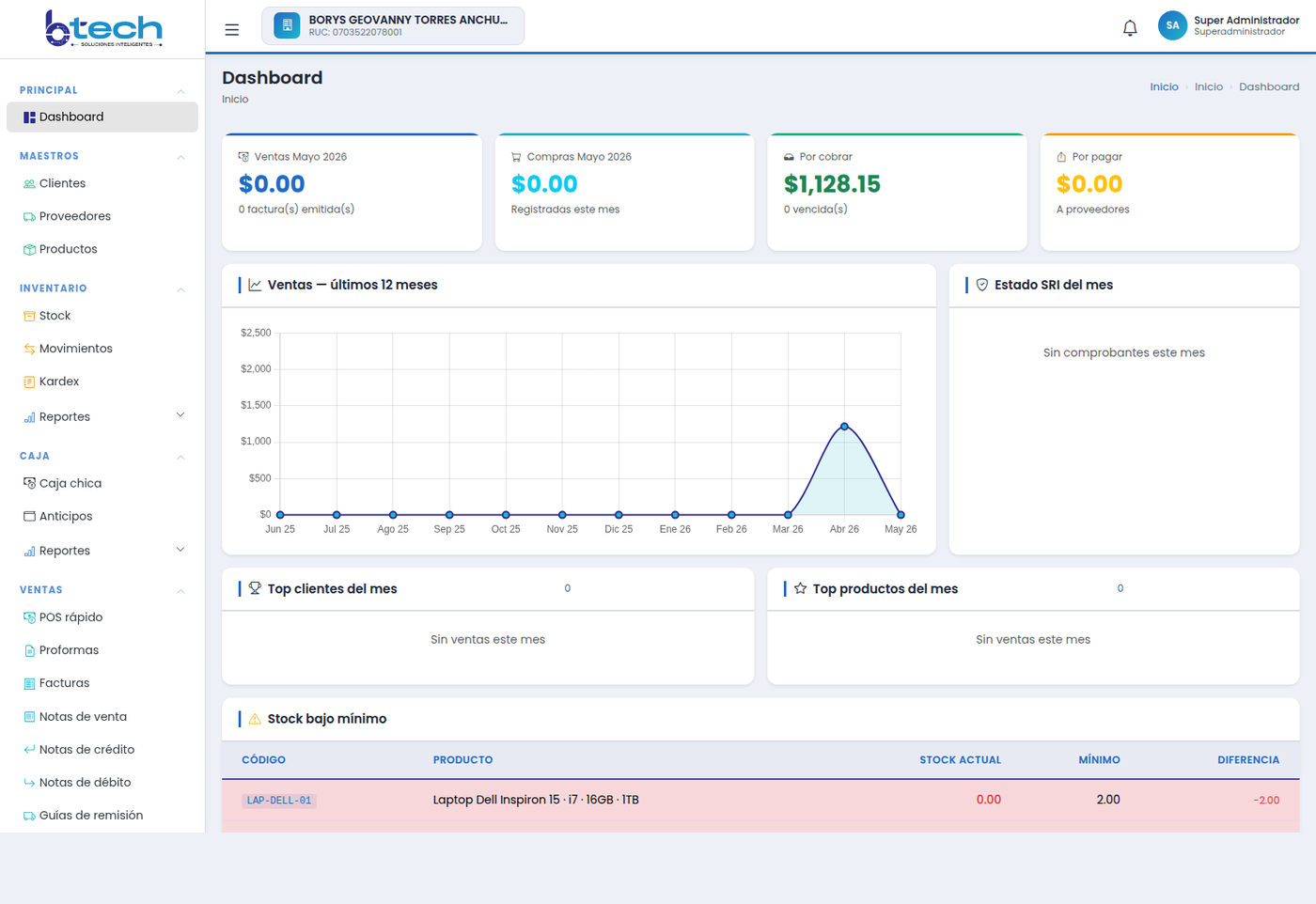Click the Clientes people icon
This screenshot has height=904, width=1316.
click(x=29, y=184)
